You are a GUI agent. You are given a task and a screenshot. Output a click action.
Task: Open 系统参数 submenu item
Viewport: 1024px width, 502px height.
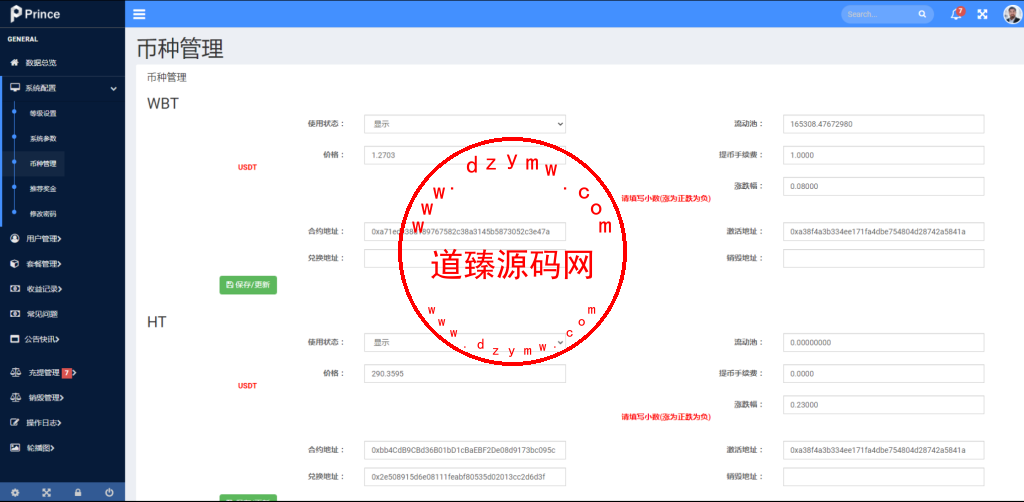43,138
